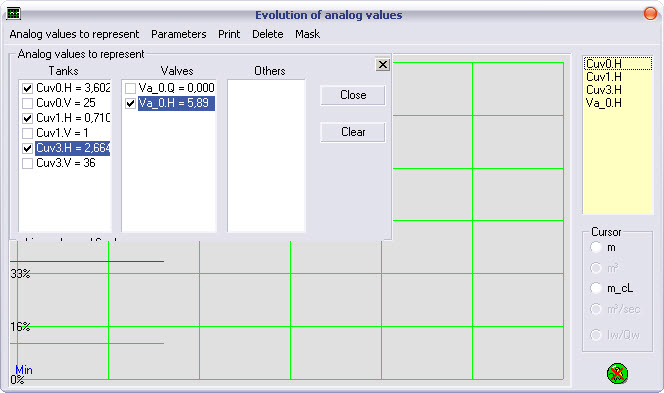This screenshot has height=393, width=664.
Task: Check the Cuv3.V tank checkbox
Action: [x=28, y=163]
